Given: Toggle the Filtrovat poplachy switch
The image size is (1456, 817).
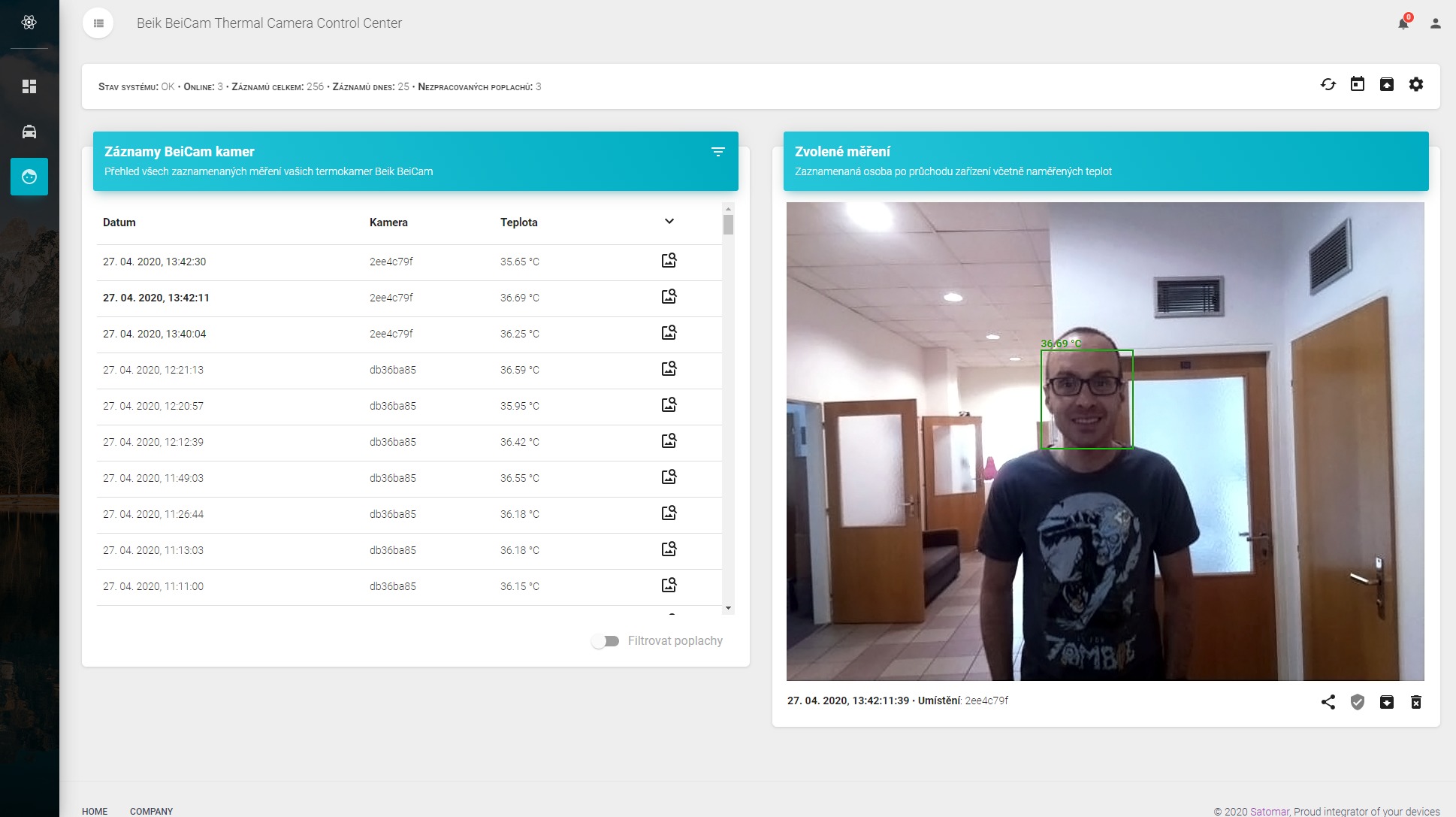Looking at the screenshot, I should point(605,641).
